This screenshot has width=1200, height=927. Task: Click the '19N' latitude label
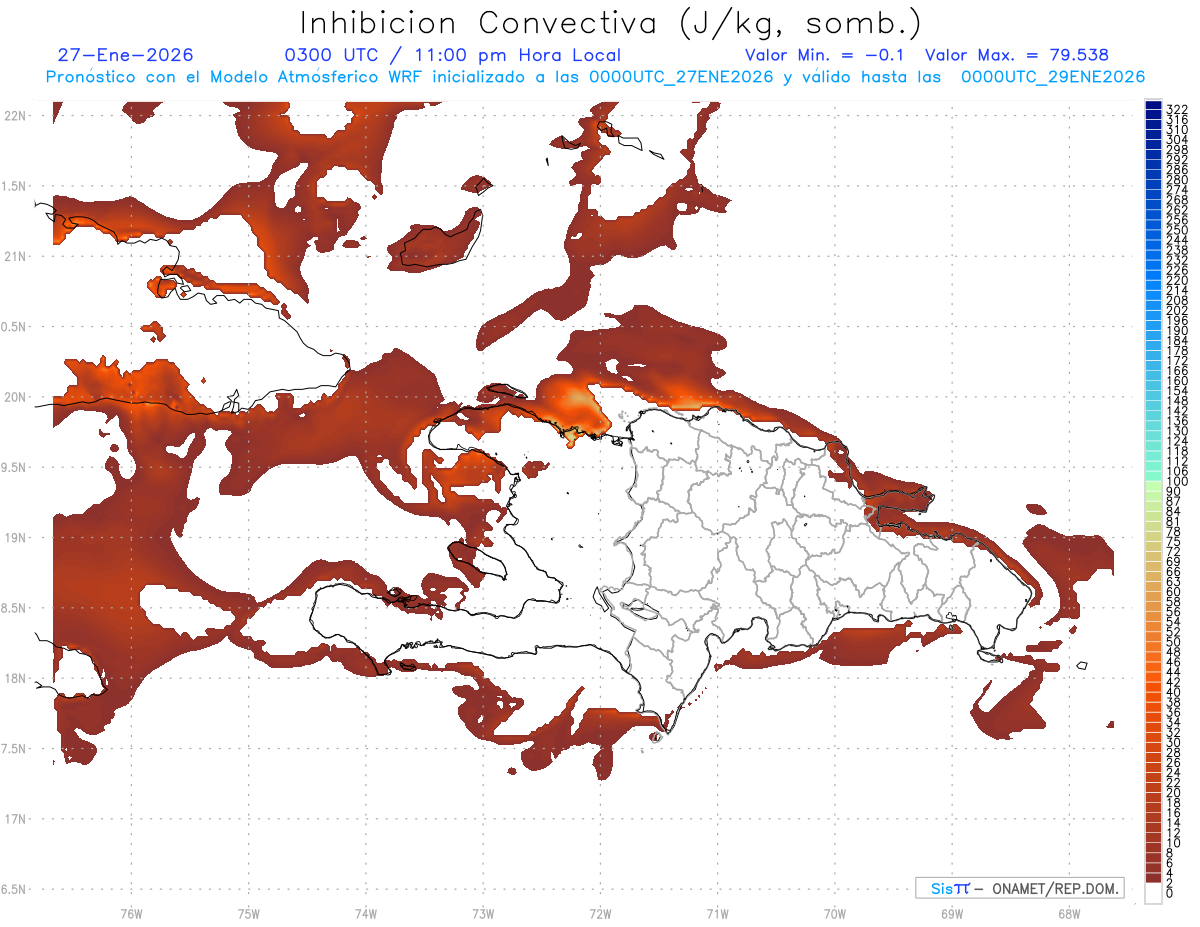(x=15, y=538)
